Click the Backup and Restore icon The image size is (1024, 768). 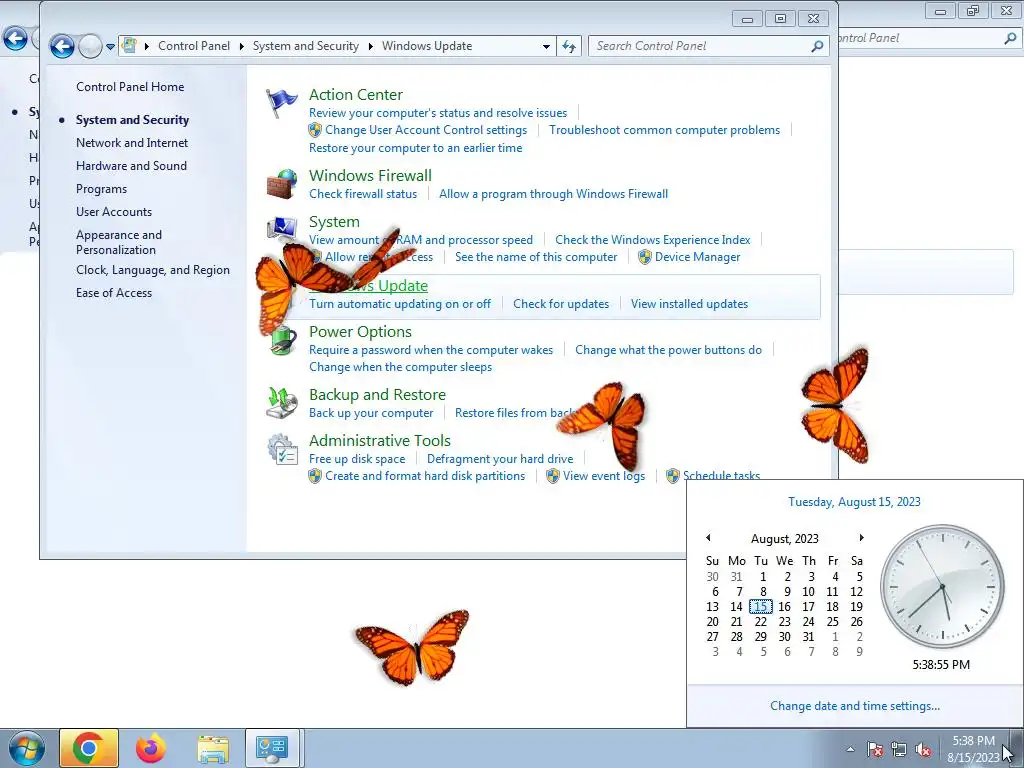[282, 403]
